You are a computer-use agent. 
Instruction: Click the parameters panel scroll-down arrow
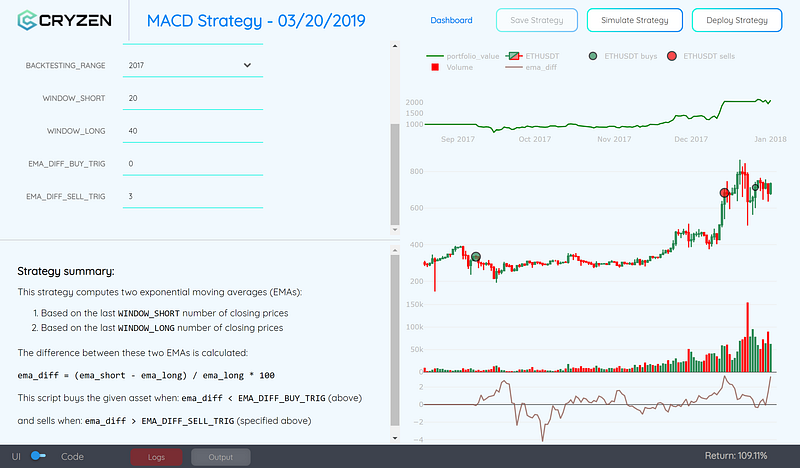395,230
